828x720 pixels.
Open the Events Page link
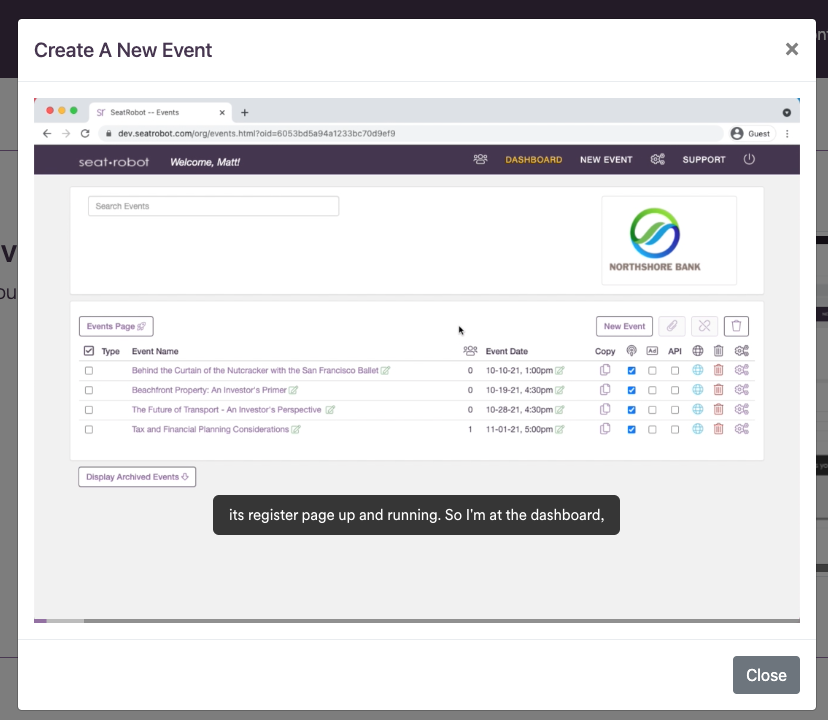pyautogui.click(x=114, y=326)
